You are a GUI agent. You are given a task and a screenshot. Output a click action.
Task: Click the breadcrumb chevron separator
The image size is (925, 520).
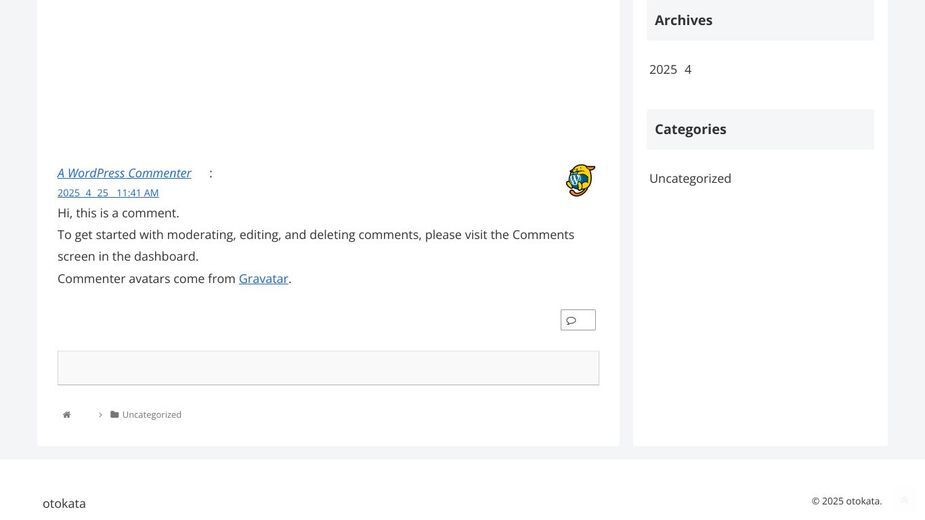pos(100,415)
